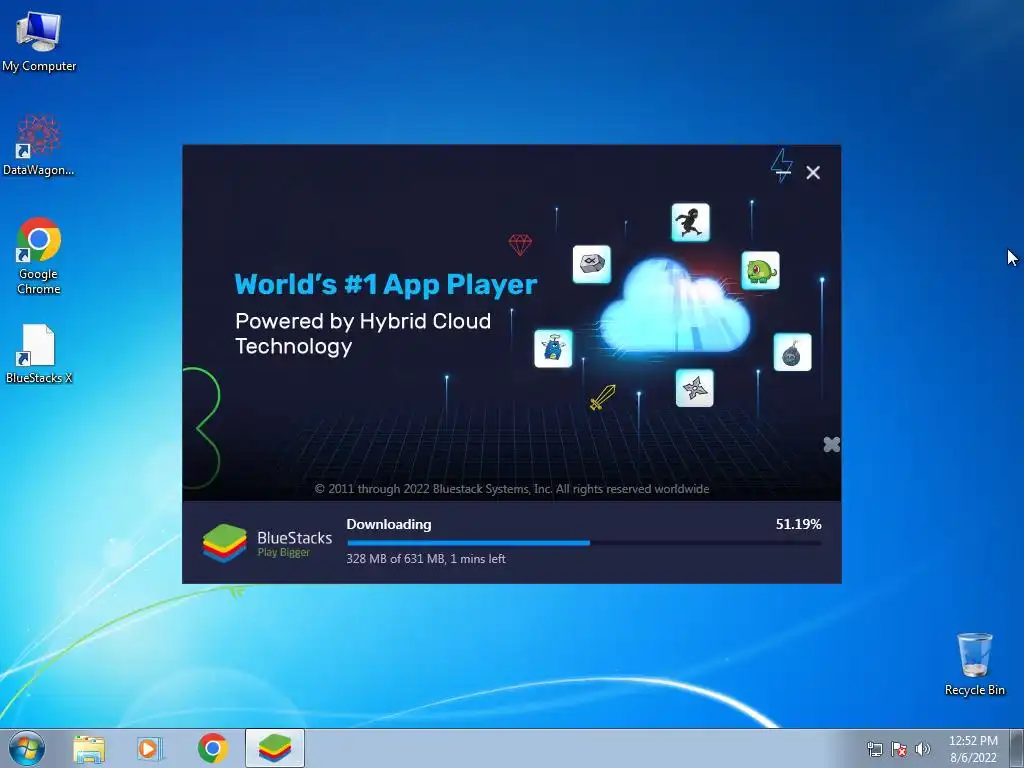1024x768 pixels.
Task: Click the glowing cloud graphic
Action: point(674,306)
